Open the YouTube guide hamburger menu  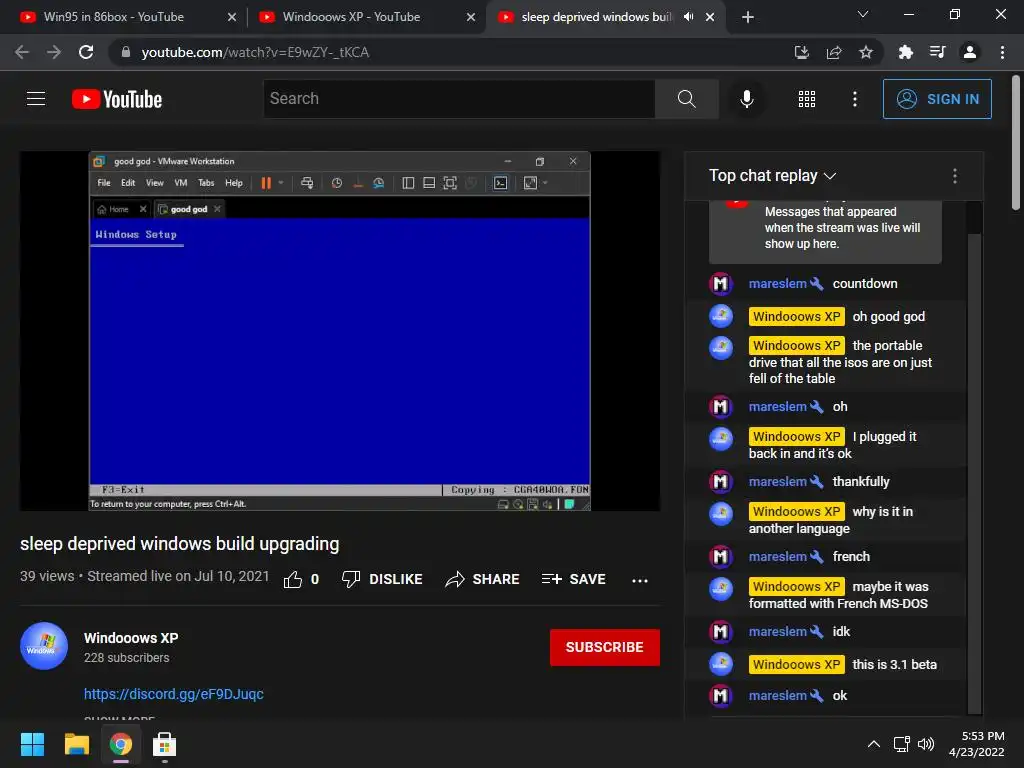36,99
